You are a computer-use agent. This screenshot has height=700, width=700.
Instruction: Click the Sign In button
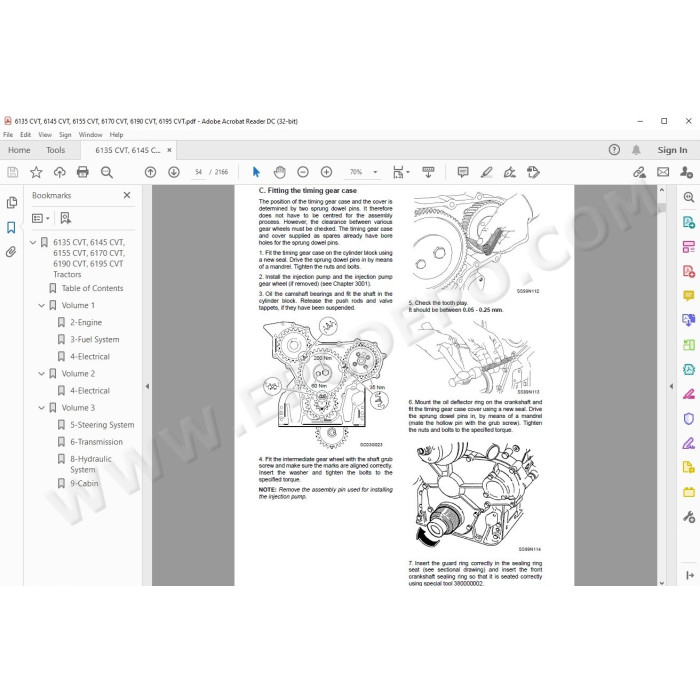[x=672, y=150]
